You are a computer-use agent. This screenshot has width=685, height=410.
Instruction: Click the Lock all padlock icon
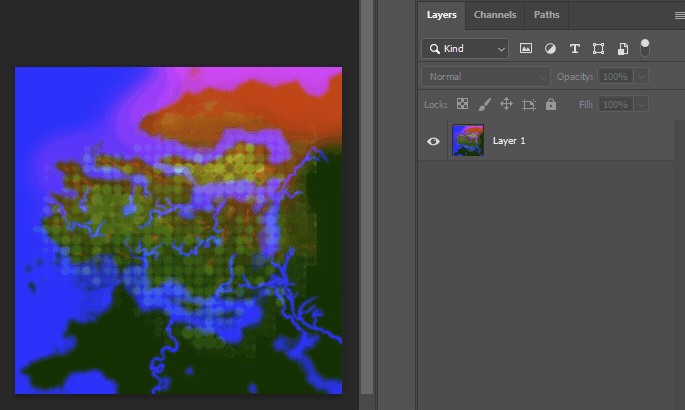pyautogui.click(x=551, y=104)
